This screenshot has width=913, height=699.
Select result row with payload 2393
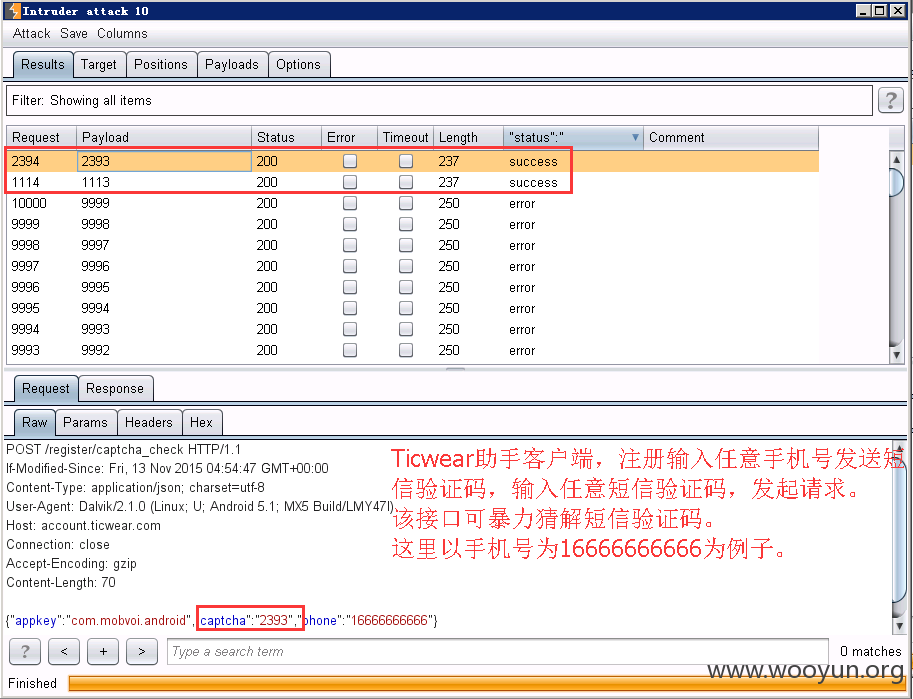[x=412, y=161]
